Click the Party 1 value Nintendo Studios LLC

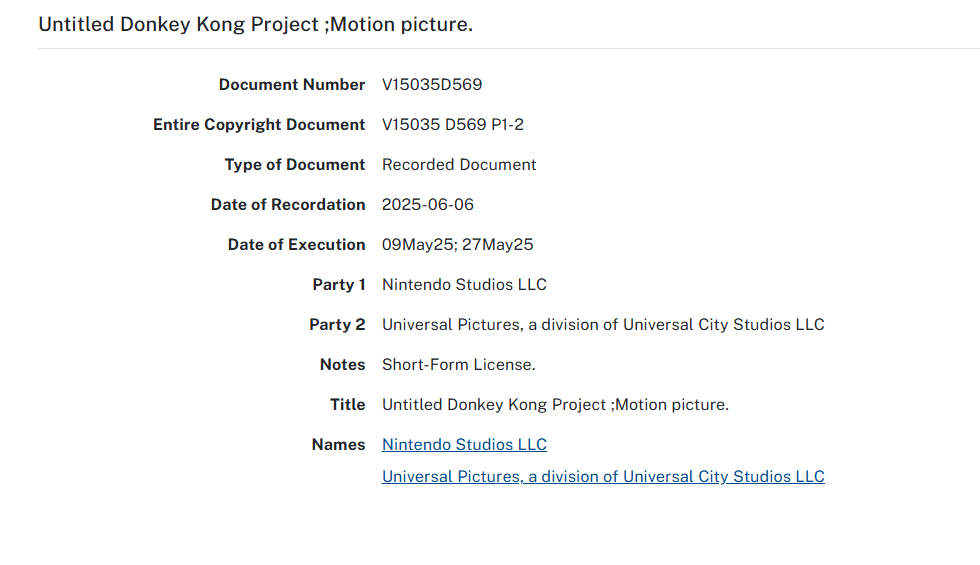coord(464,285)
